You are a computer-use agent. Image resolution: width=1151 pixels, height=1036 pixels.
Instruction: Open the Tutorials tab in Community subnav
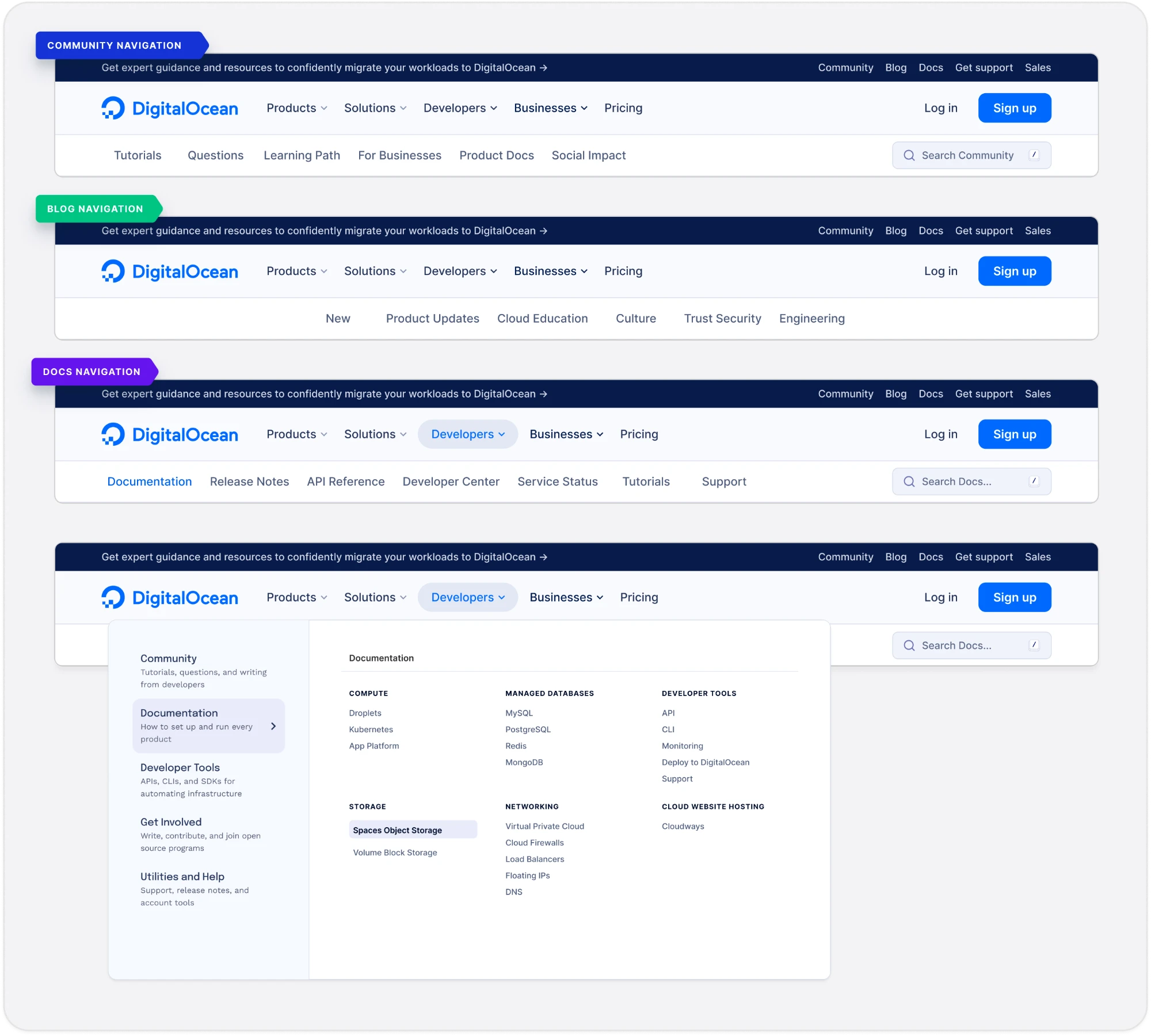click(138, 155)
